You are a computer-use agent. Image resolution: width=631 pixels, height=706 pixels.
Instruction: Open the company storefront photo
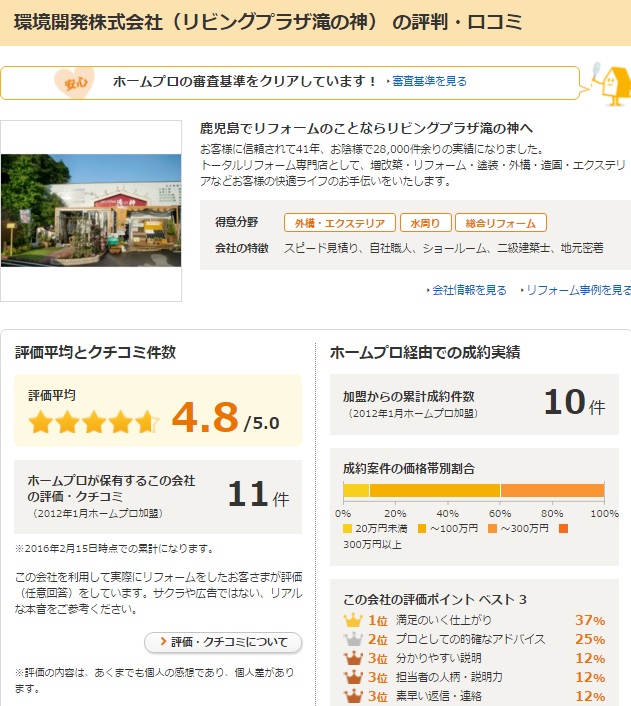coord(91,210)
